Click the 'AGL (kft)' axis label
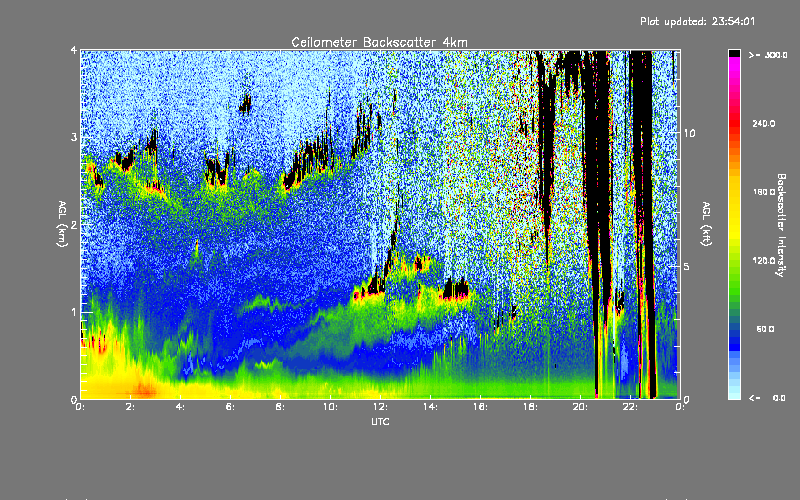The image size is (800, 500). click(706, 224)
